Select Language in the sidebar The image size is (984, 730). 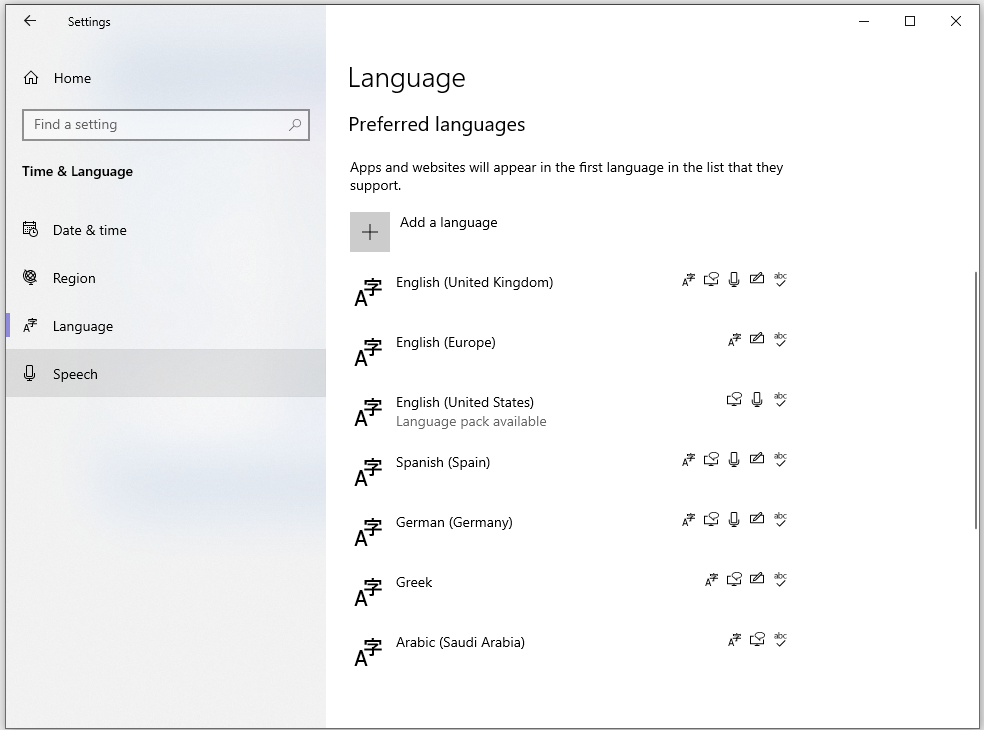coord(166,326)
